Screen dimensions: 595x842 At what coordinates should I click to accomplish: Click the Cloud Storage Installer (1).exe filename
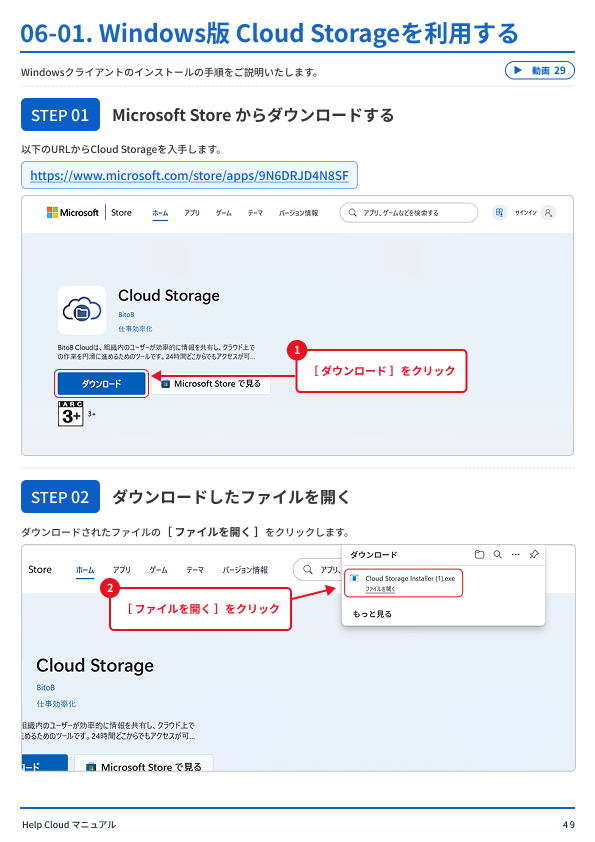(x=410, y=579)
